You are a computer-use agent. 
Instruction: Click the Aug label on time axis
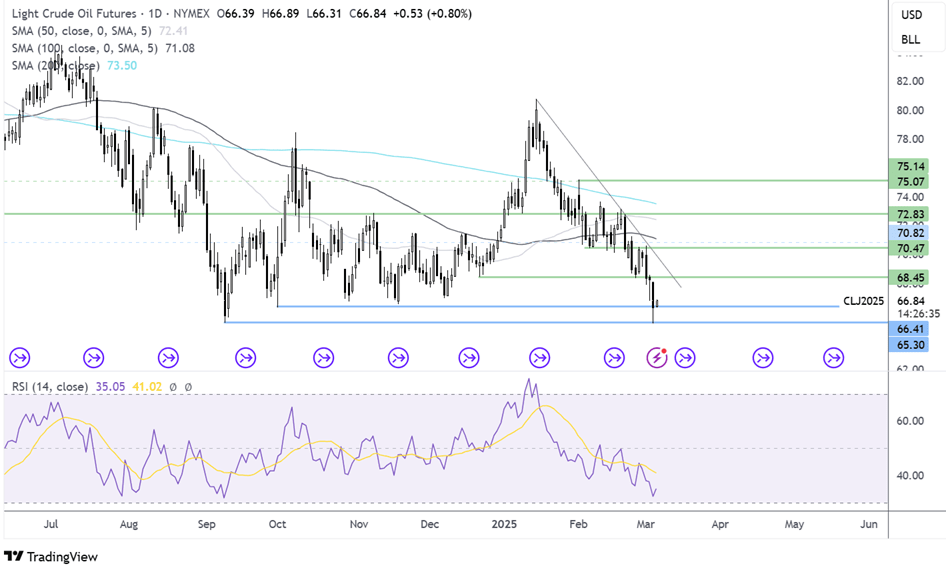pyautogui.click(x=129, y=524)
